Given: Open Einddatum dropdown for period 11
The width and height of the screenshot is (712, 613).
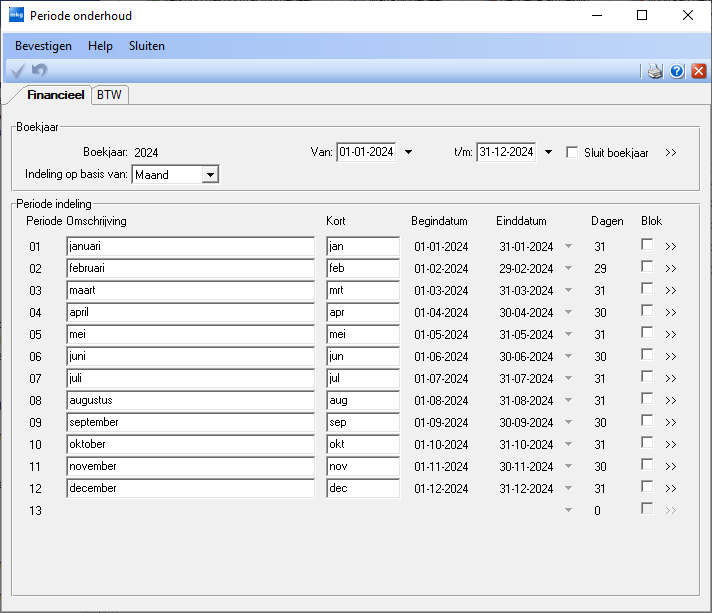Looking at the screenshot, I should coord(568,466).
